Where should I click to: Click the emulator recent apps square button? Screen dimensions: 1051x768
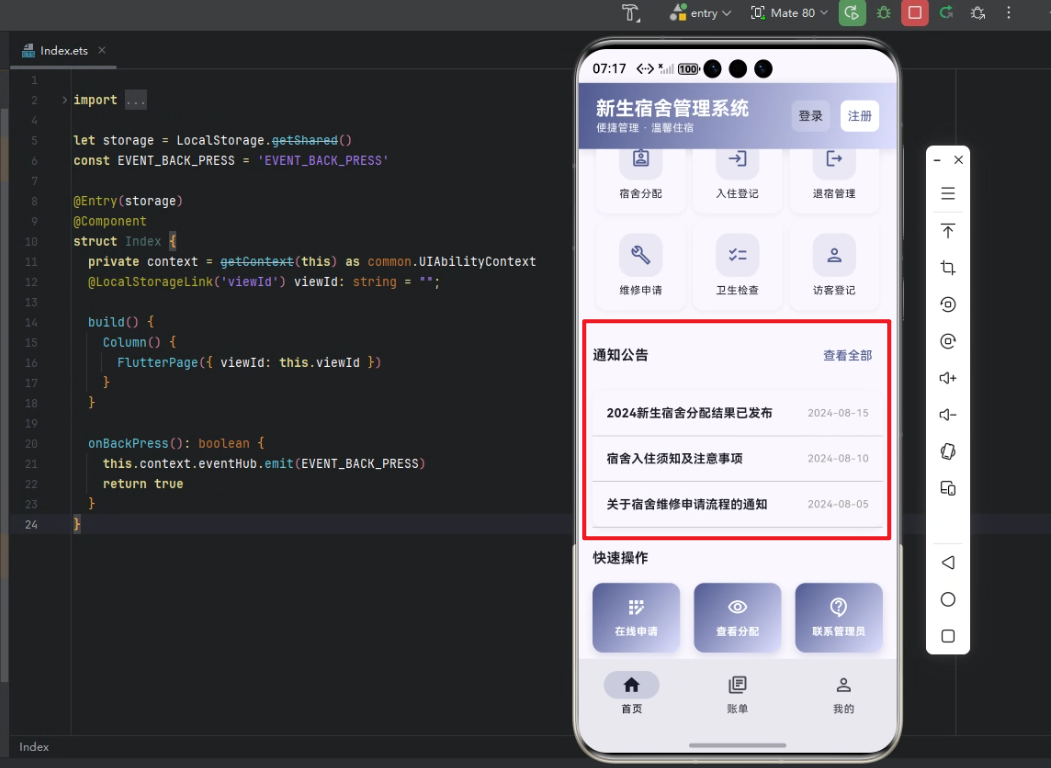pyautogui.click(x=948, y=636)
